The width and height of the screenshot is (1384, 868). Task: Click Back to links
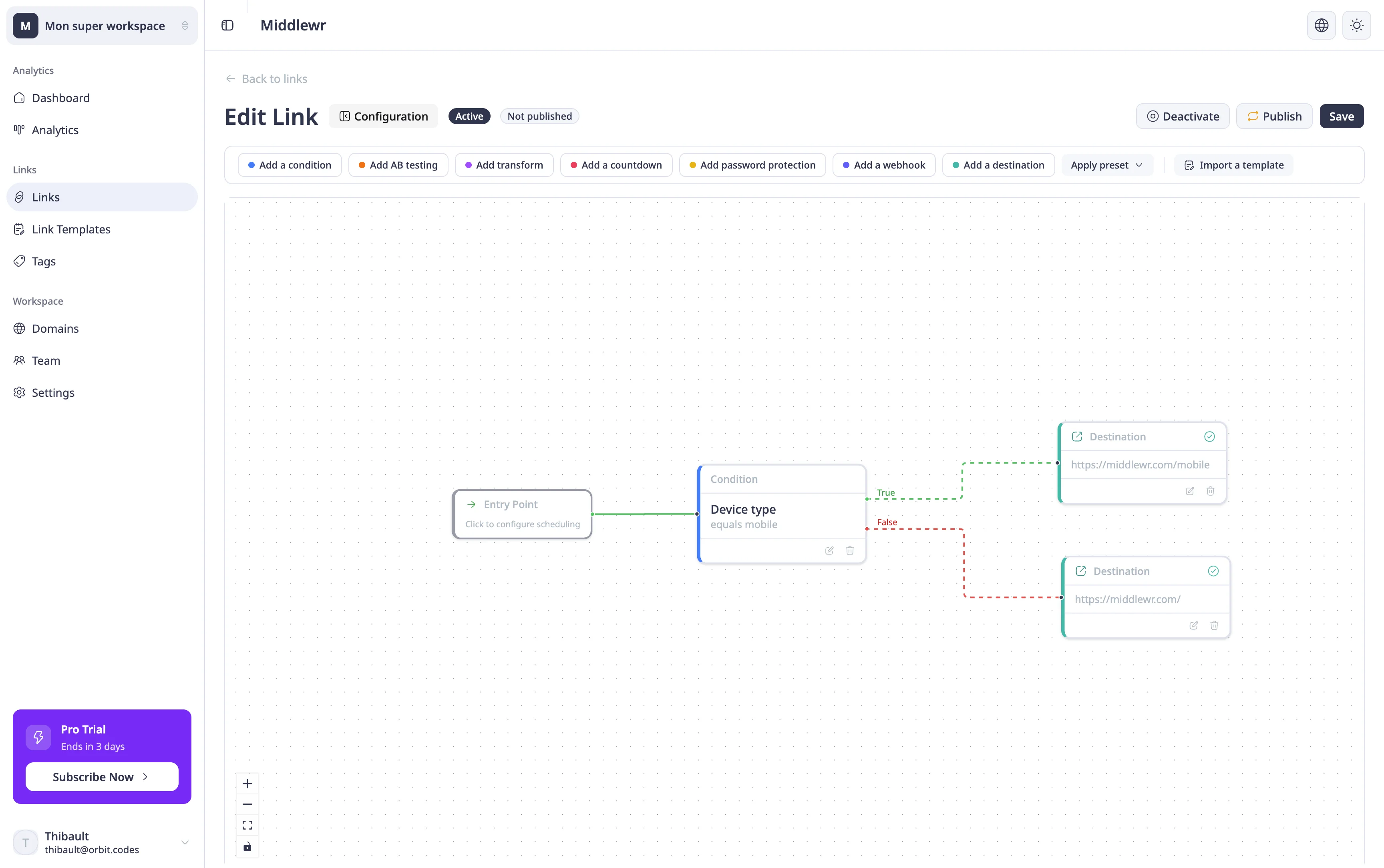(x=266, y=79)
